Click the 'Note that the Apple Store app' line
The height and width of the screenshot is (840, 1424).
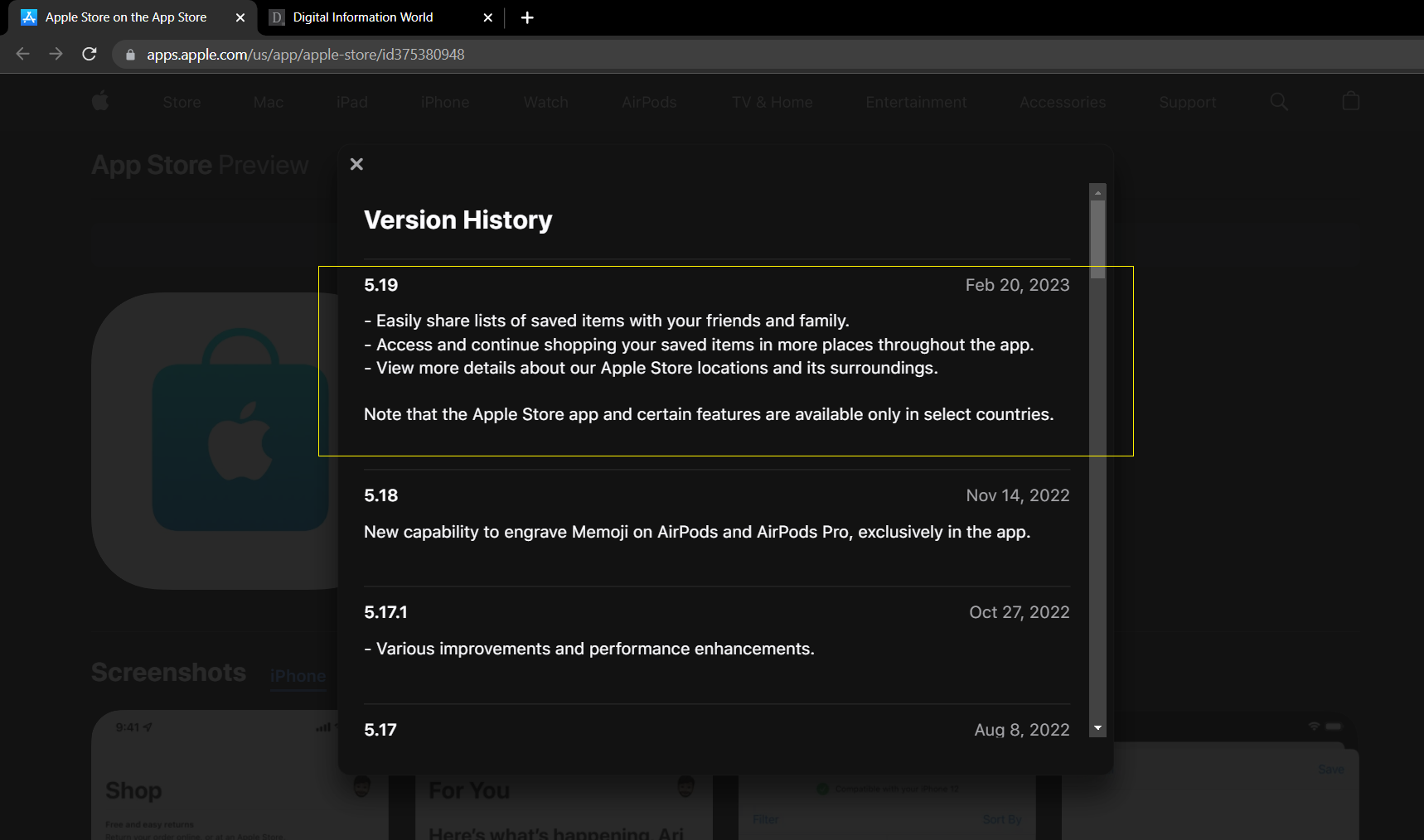(709, 414)
